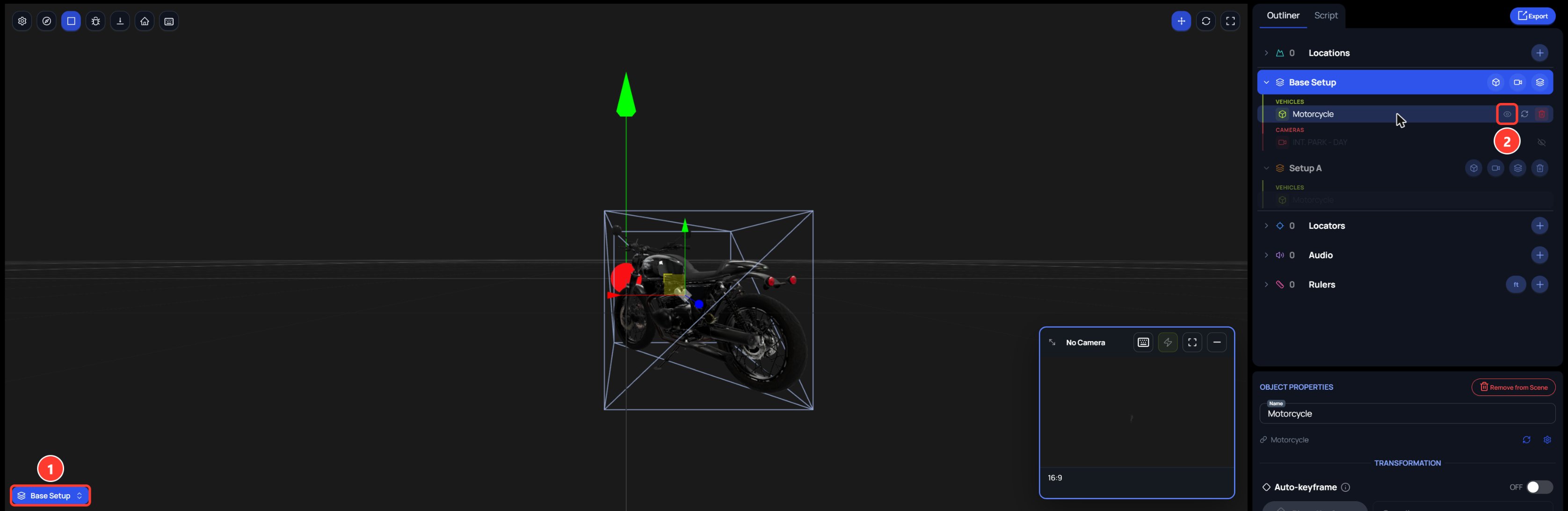Collapse the Base Setup section
Viewport: 1568px width, 511px height.
(x=1266, y=82)
